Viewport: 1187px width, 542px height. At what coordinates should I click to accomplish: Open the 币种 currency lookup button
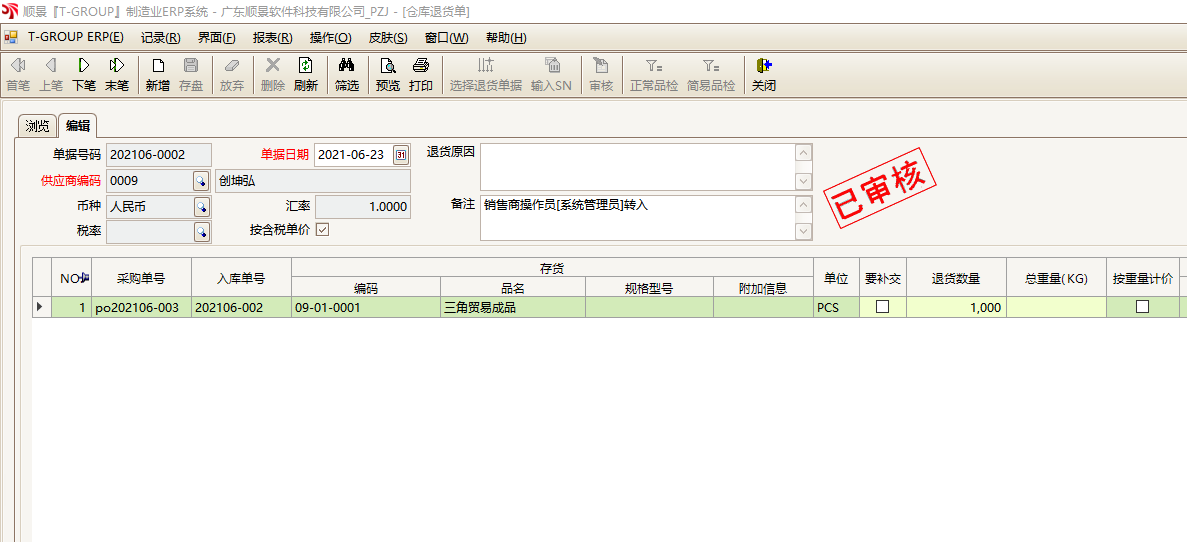coord(201,207)
